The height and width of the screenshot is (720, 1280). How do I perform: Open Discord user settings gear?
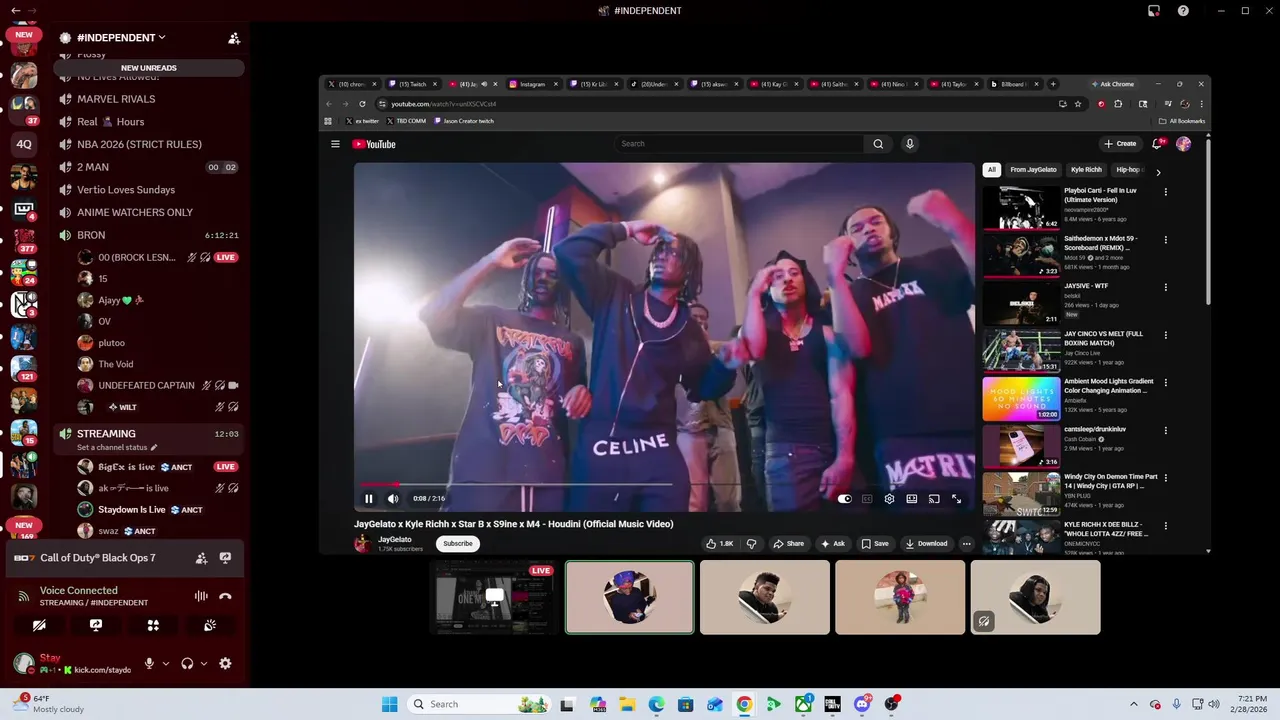point(225,663)
